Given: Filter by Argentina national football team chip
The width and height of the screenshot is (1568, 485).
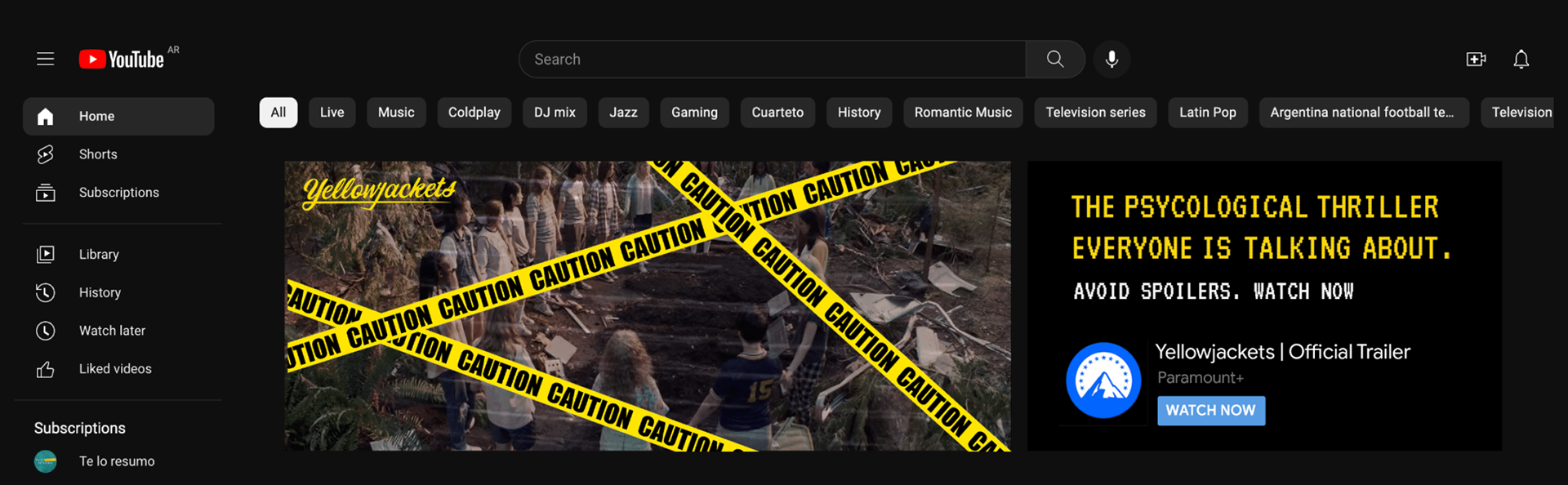Looking at the screenshot, I should [x=1364, y=113].
